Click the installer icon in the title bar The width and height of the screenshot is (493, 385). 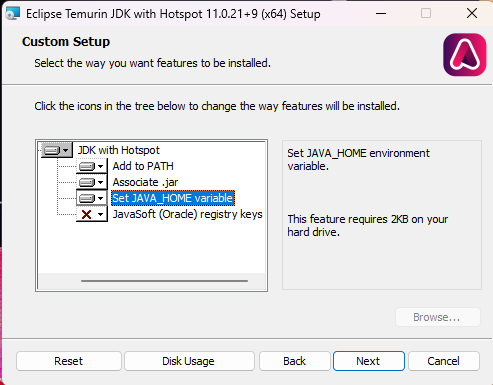(13, 14)
